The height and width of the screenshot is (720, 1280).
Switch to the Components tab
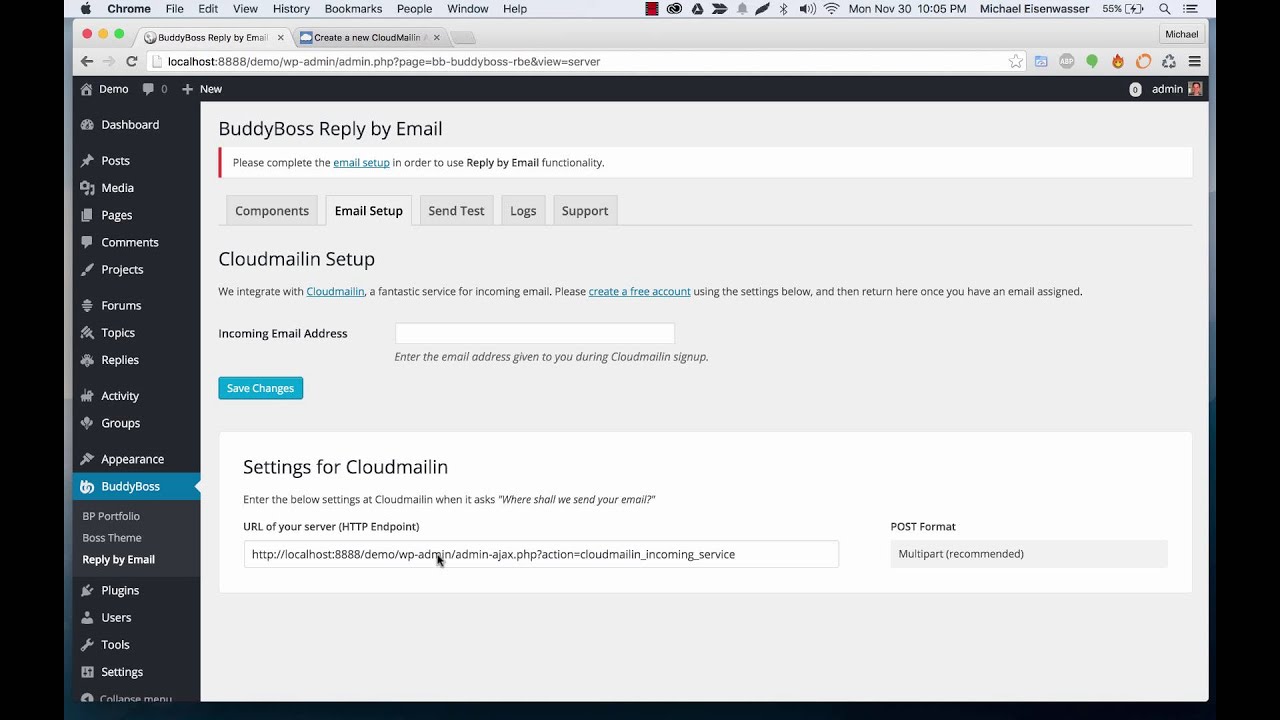click(x=272, y=211)
